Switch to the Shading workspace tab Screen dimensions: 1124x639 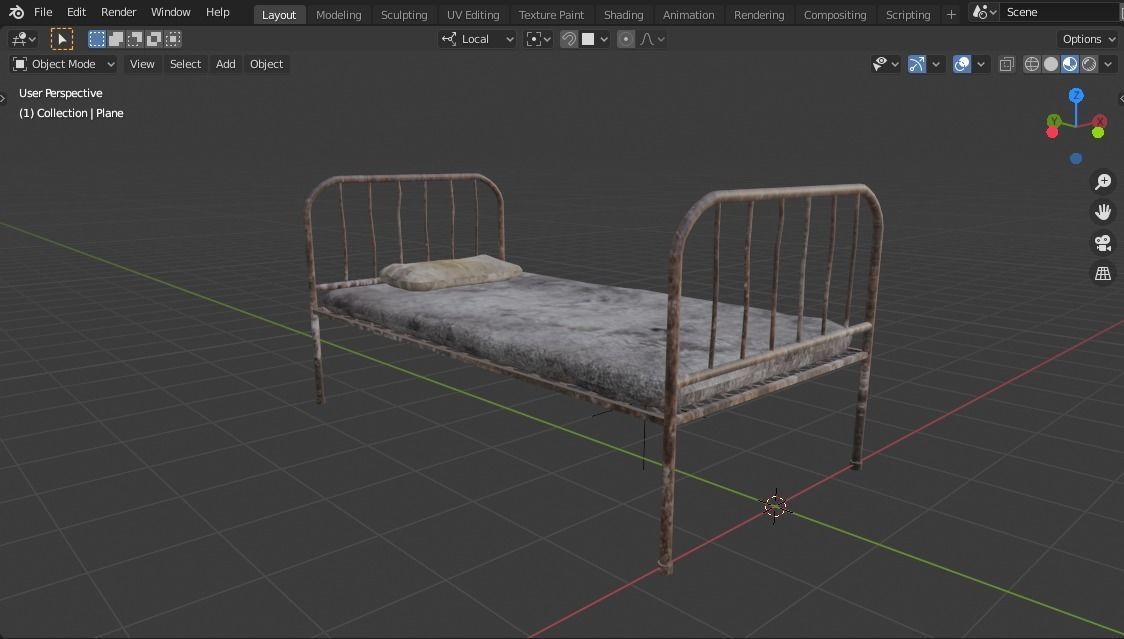623,14
